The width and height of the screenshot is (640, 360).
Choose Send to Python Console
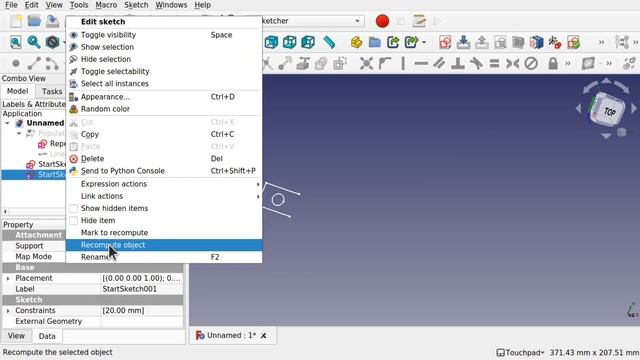(164, 171)
